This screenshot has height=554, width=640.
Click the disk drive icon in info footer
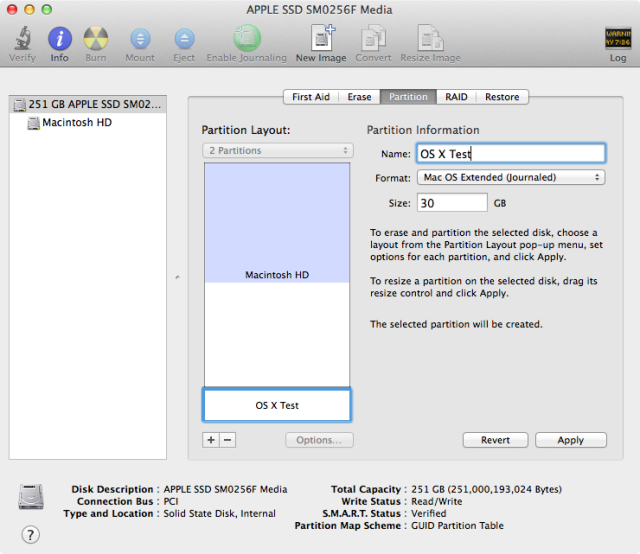31,496
